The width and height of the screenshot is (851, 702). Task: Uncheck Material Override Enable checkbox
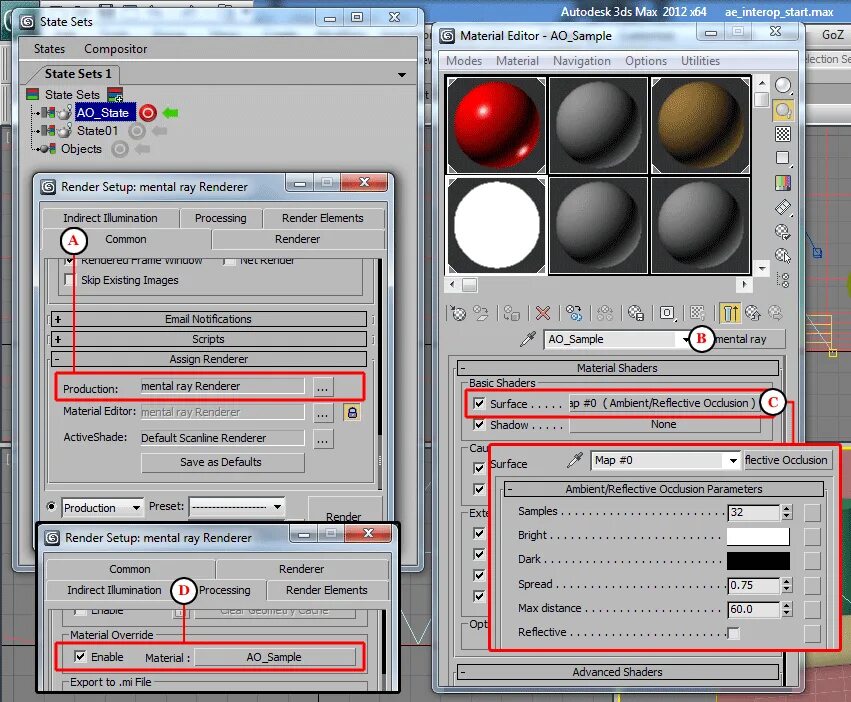point(80,656)
